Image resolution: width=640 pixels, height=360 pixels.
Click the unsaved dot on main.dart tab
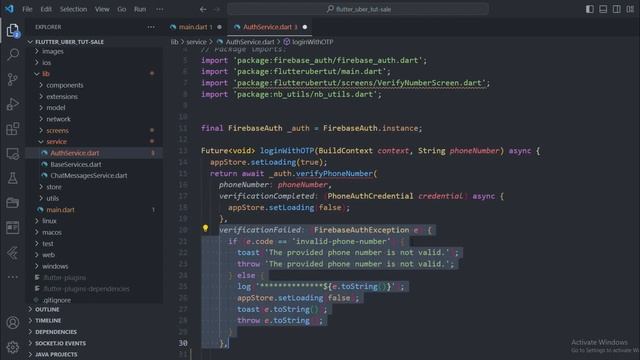click(x=219, y=27)
